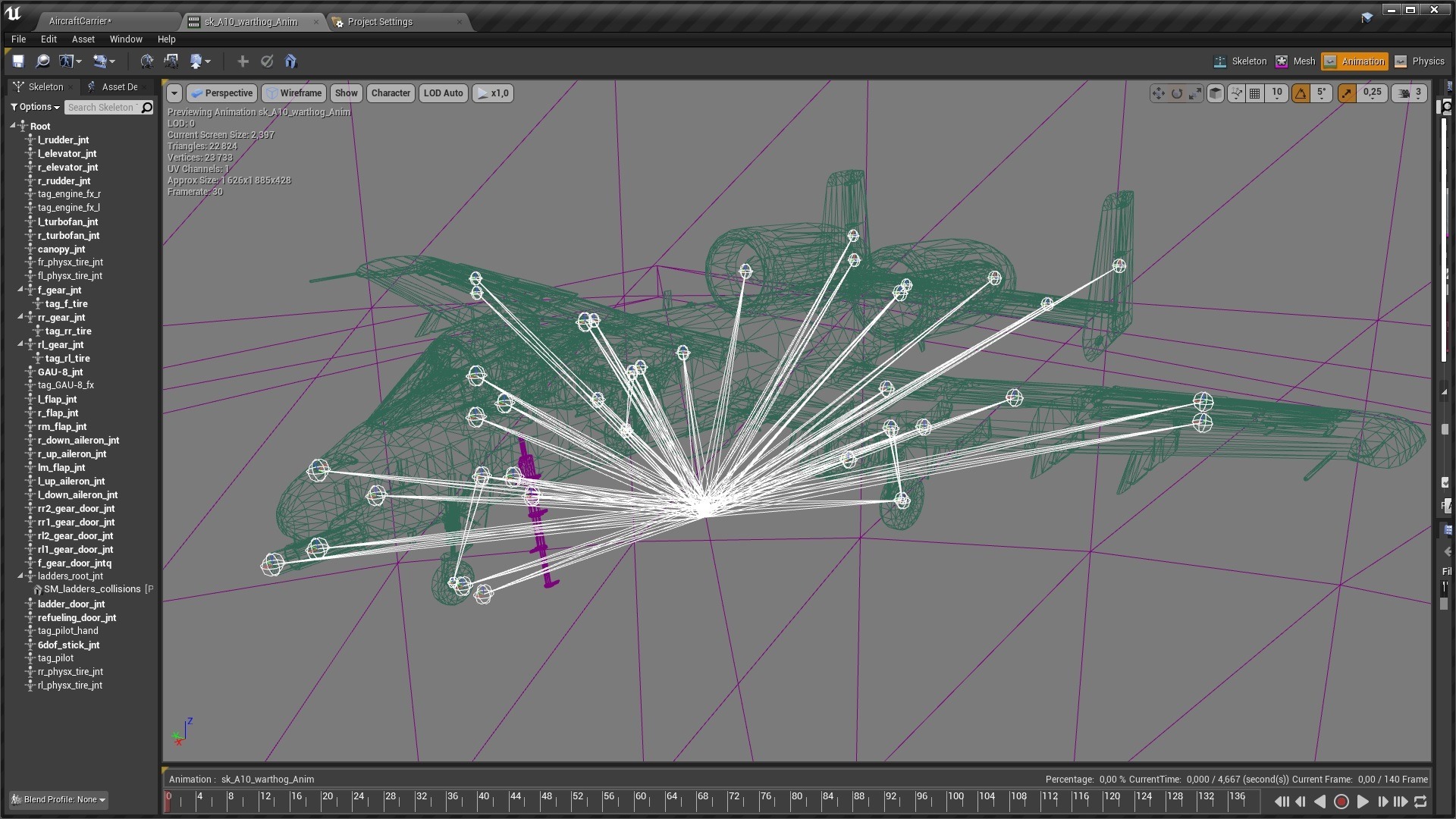Open the viewport options arrow dropdown
The height and width of the screenshot is (819, 1456).
[174, 93]
